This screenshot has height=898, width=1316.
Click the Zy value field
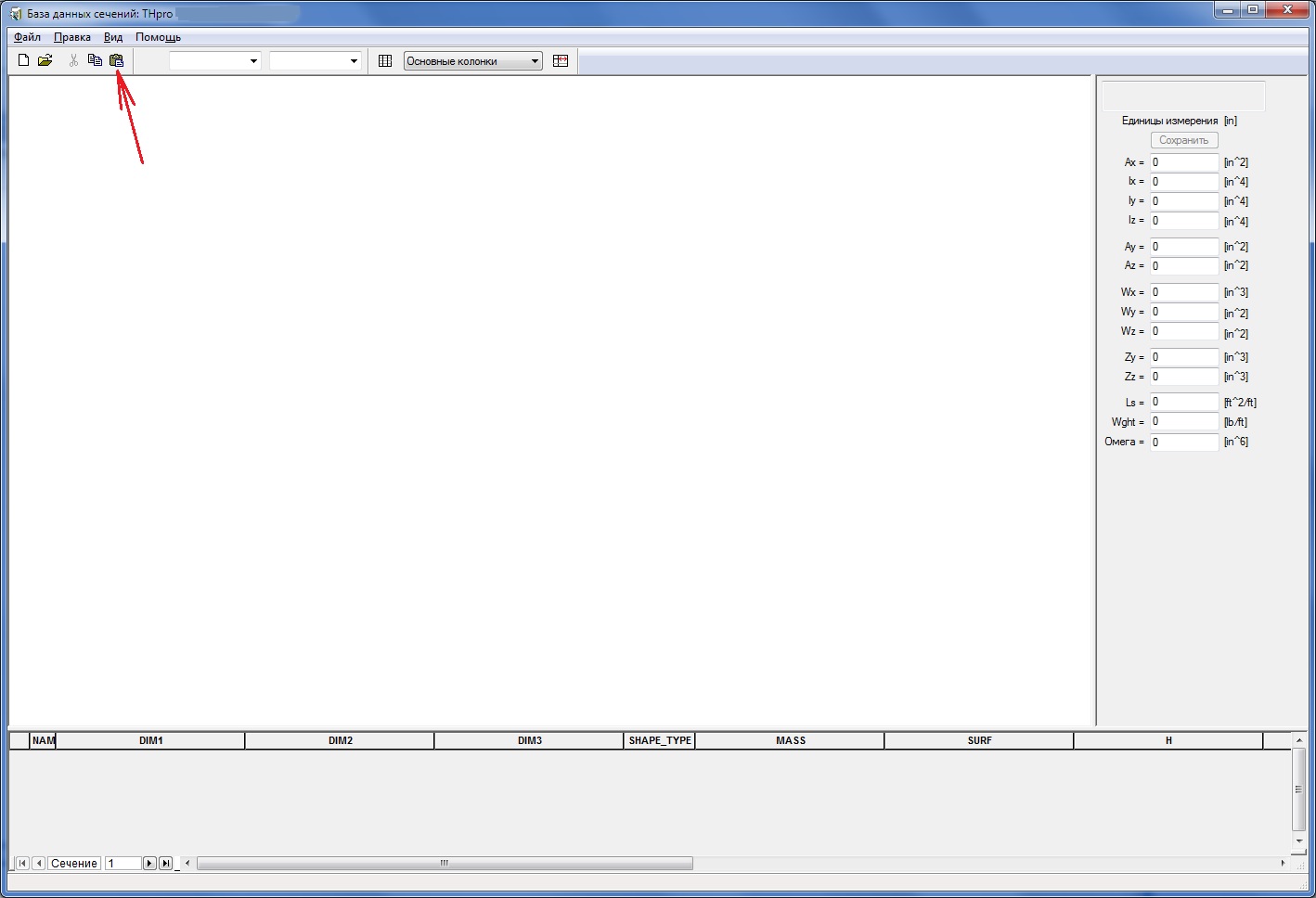click(x=1184, y=357)
